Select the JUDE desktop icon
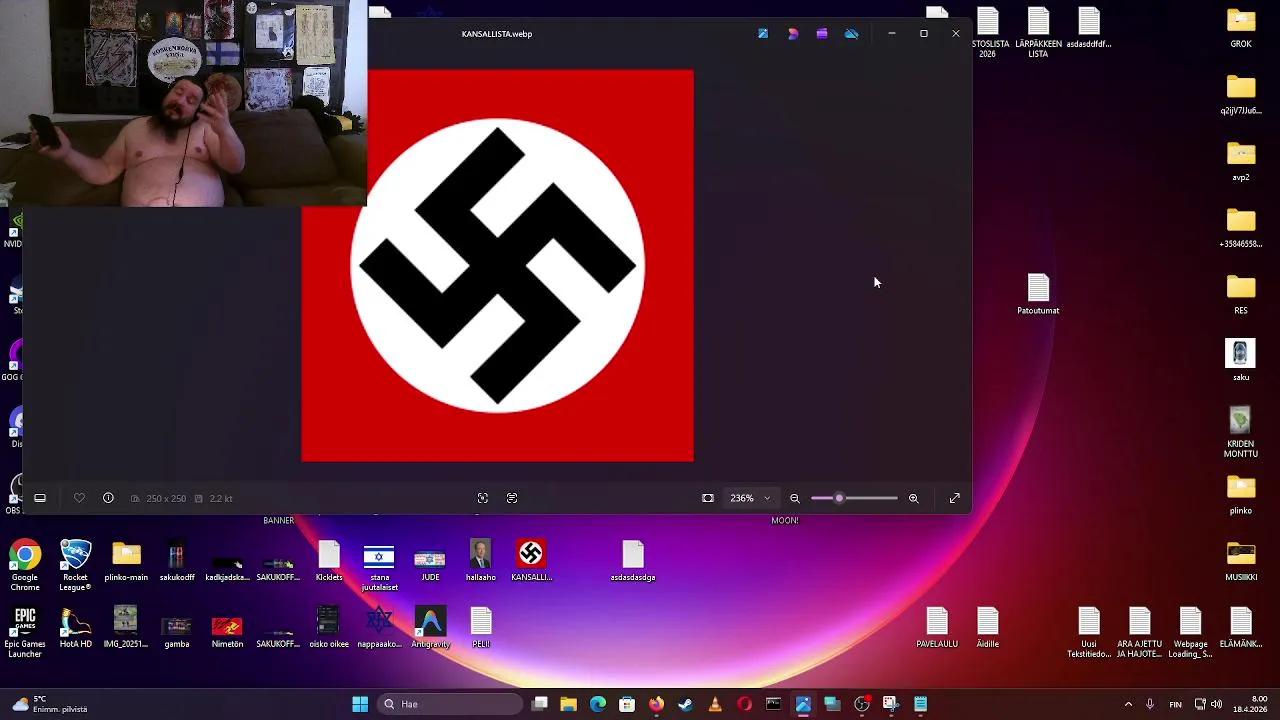Image resolution: width=1280 pixels, height=720 pixels. (430, 561)
